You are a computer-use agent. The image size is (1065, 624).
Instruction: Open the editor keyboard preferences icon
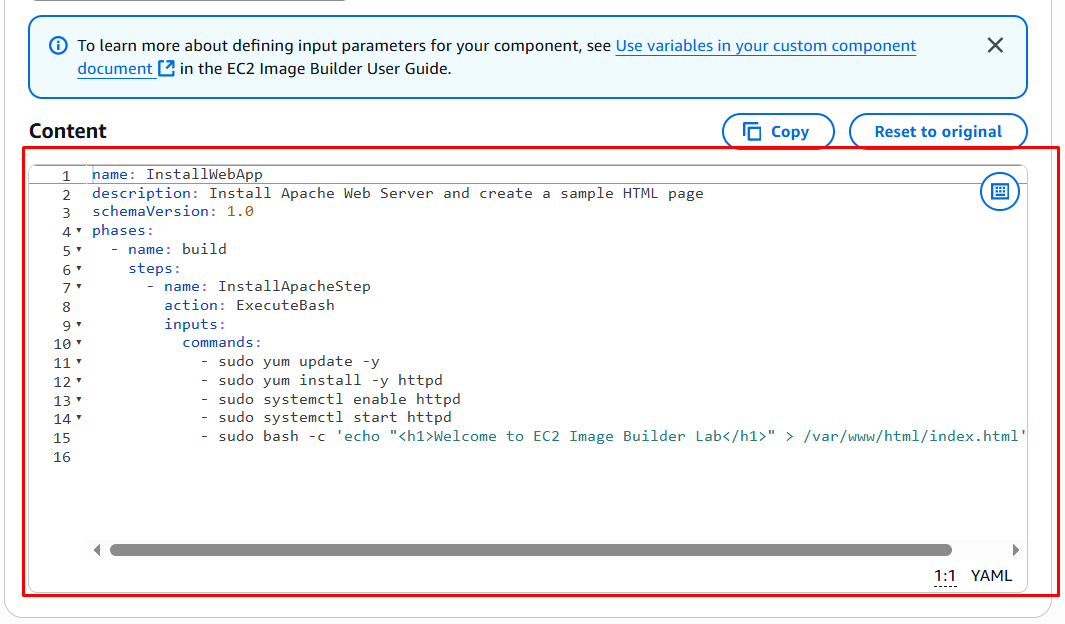(999, 191)
